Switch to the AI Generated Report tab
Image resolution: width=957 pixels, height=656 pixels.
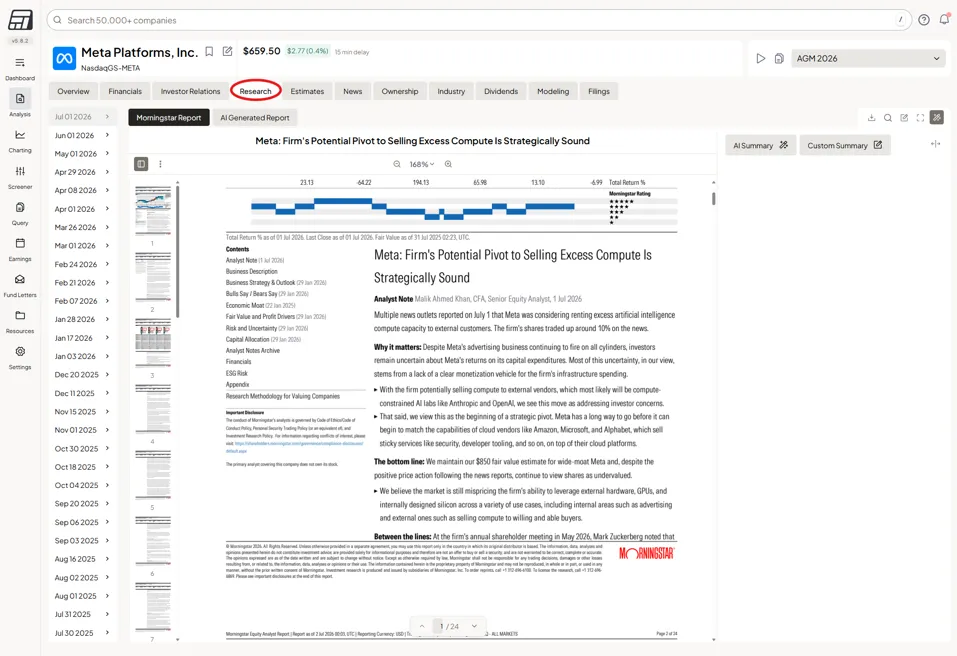click(255, 118)
